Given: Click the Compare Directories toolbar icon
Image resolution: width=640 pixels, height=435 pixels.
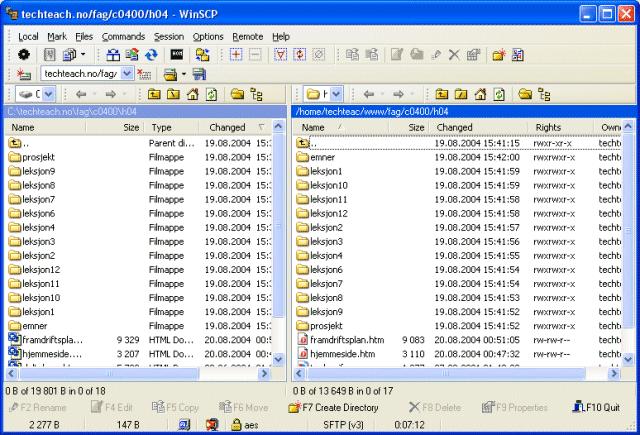Looking at the screenshot, I should click(113, 55).
